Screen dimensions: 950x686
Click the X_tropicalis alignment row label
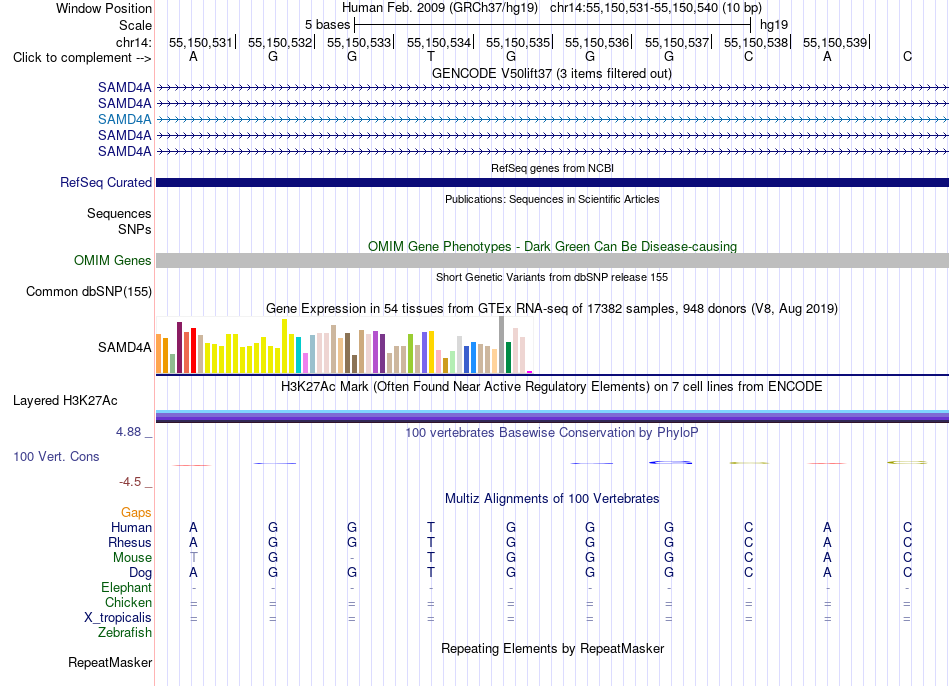point(118,618)
